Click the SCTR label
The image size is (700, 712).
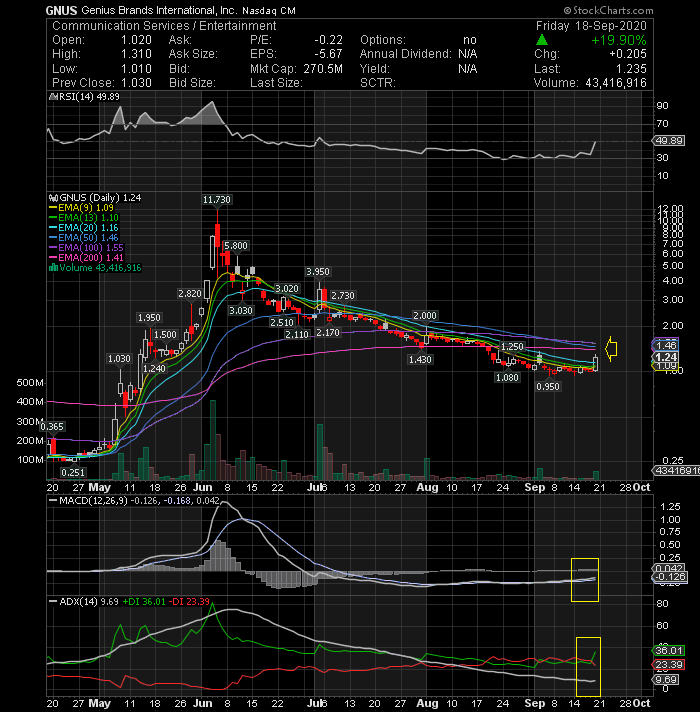tap(378, 83)
